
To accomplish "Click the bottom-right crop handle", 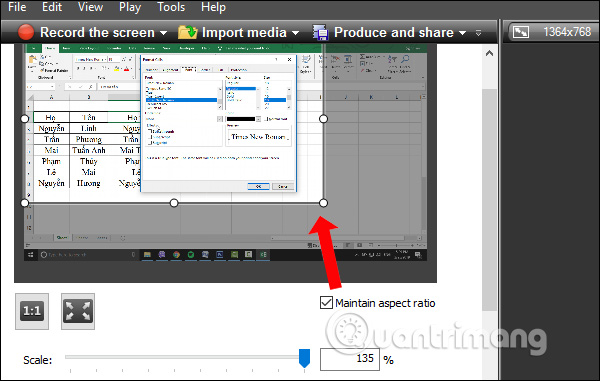I will (323, 203).
